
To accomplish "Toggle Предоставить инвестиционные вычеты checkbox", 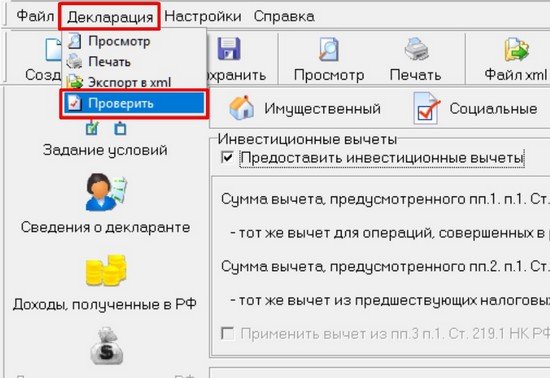I will pos(227,157).
